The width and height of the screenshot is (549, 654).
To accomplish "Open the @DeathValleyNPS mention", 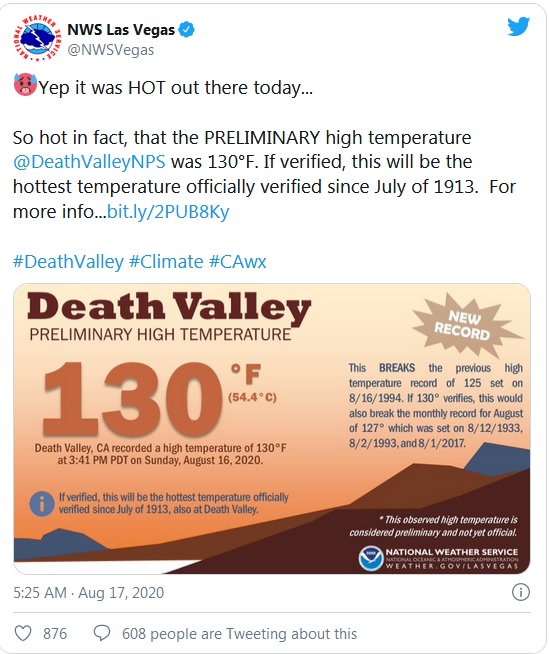I will point(89,162).
